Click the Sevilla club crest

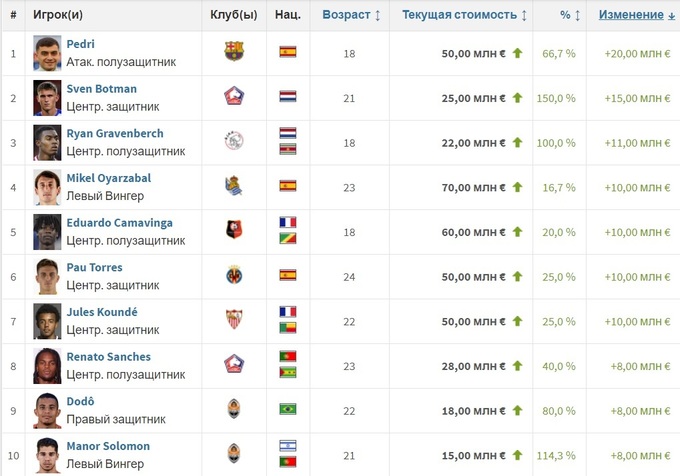click(234, 320)
